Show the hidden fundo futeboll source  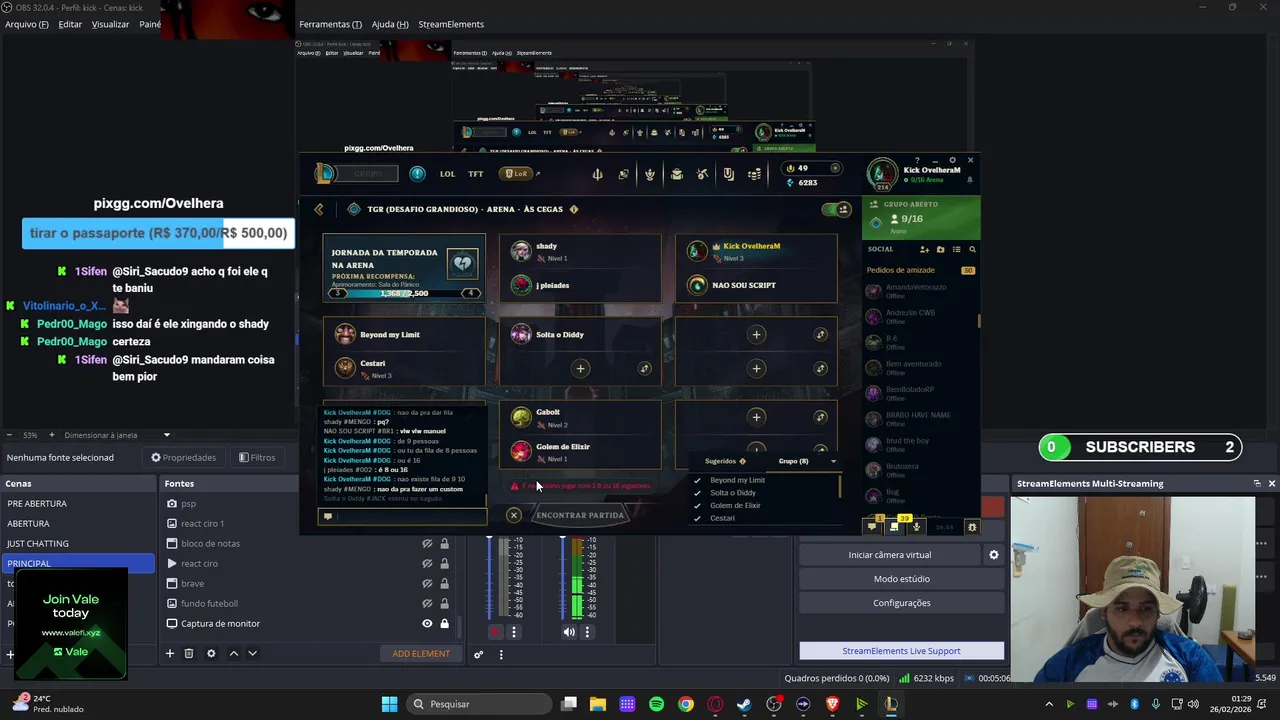tap(427, 603)
